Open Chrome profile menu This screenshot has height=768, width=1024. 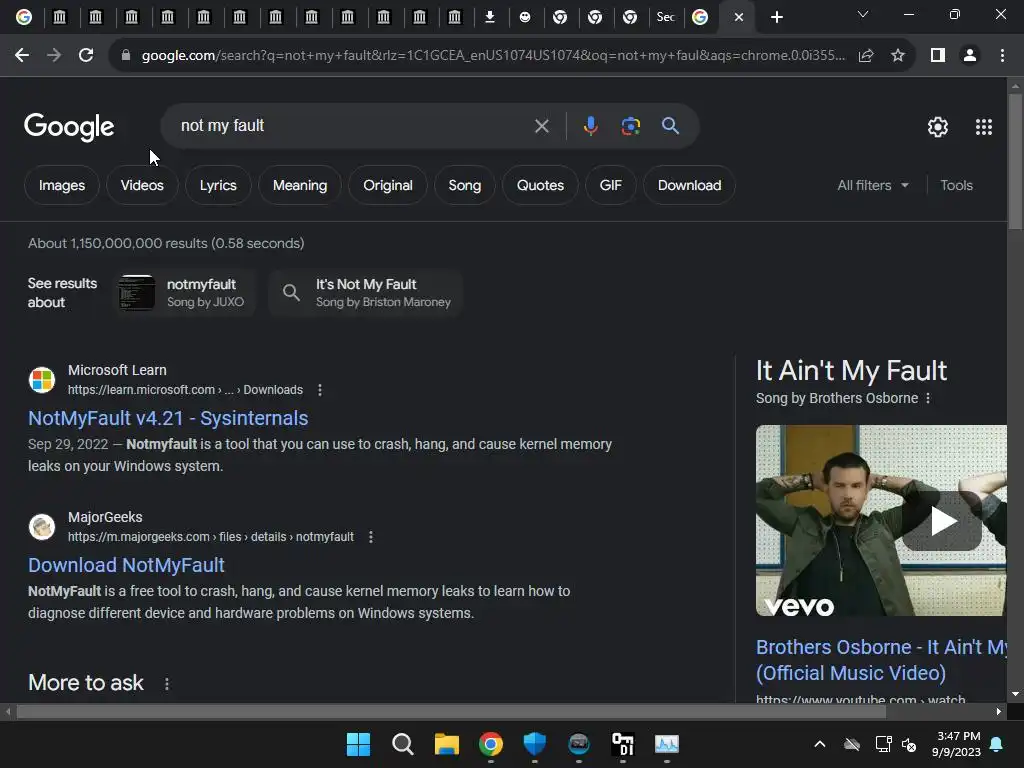point(970,56)
